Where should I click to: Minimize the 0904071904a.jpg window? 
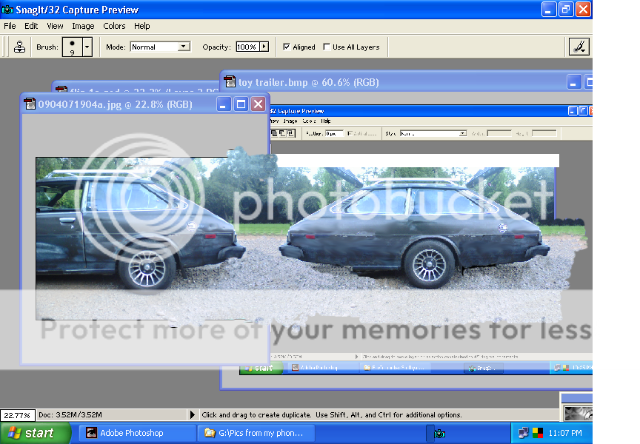point(223,104)
